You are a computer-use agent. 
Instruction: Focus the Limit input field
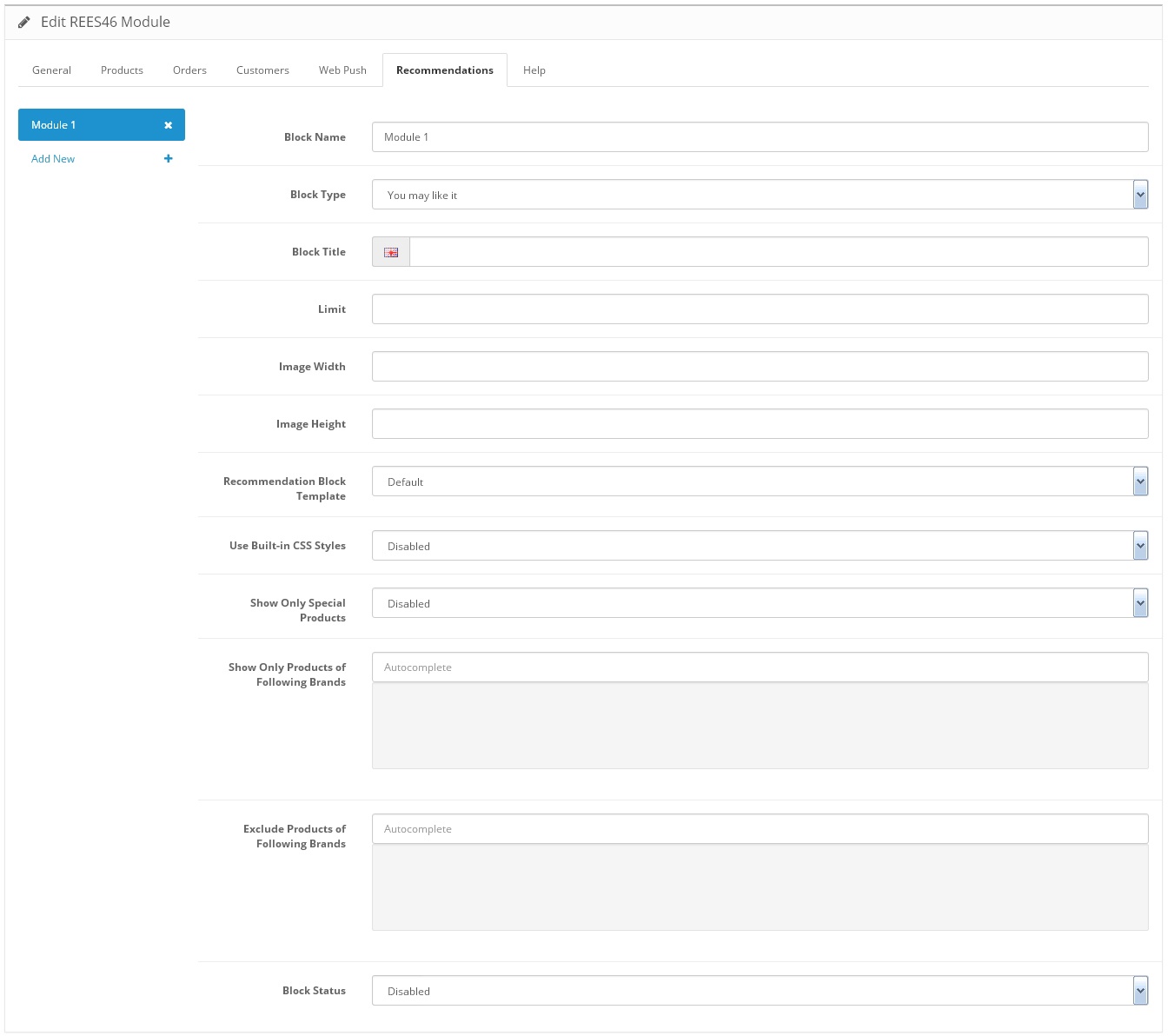pyautogui.click(x=760, y=309)
